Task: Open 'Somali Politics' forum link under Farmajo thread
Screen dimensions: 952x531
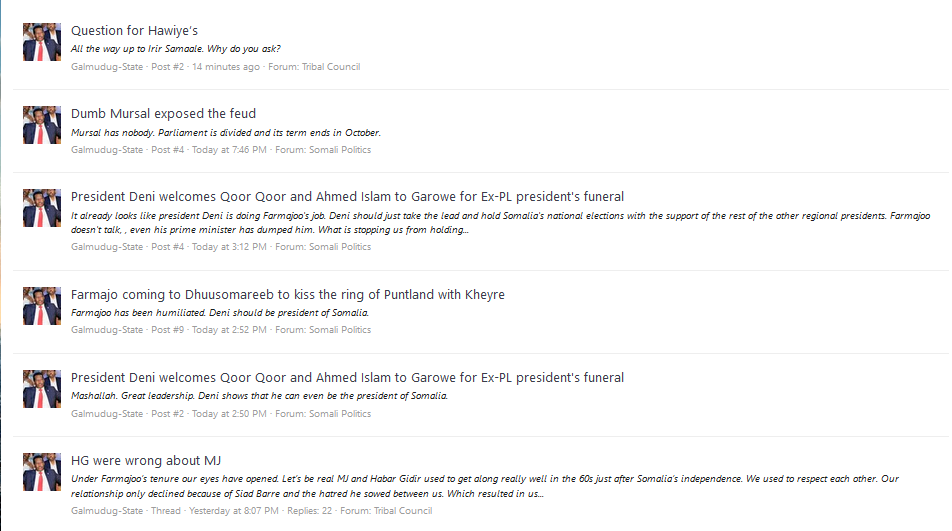Action: click(340, 330)
